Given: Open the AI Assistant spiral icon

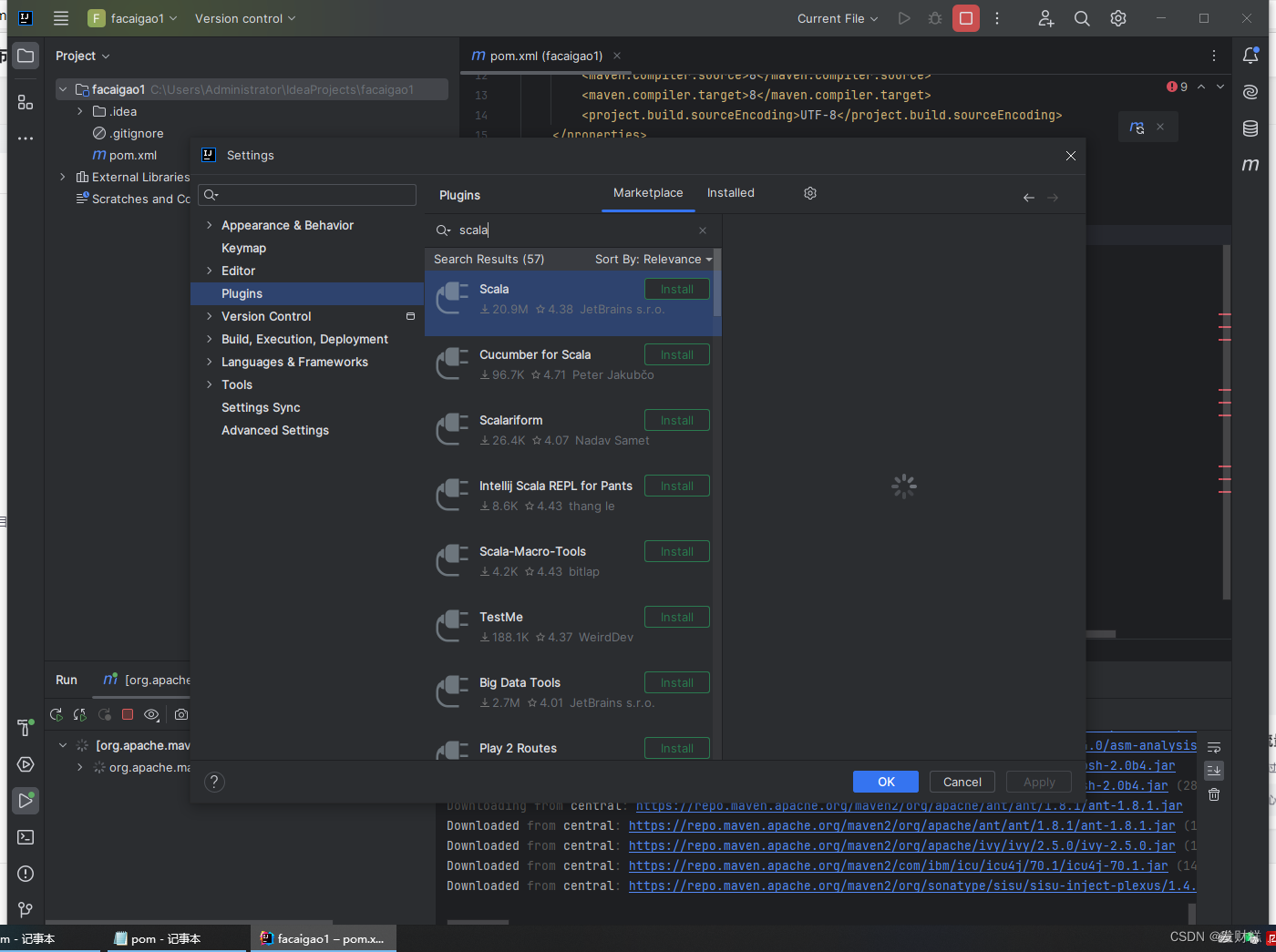Looking at the screenshot, I should pos(1250,92).
